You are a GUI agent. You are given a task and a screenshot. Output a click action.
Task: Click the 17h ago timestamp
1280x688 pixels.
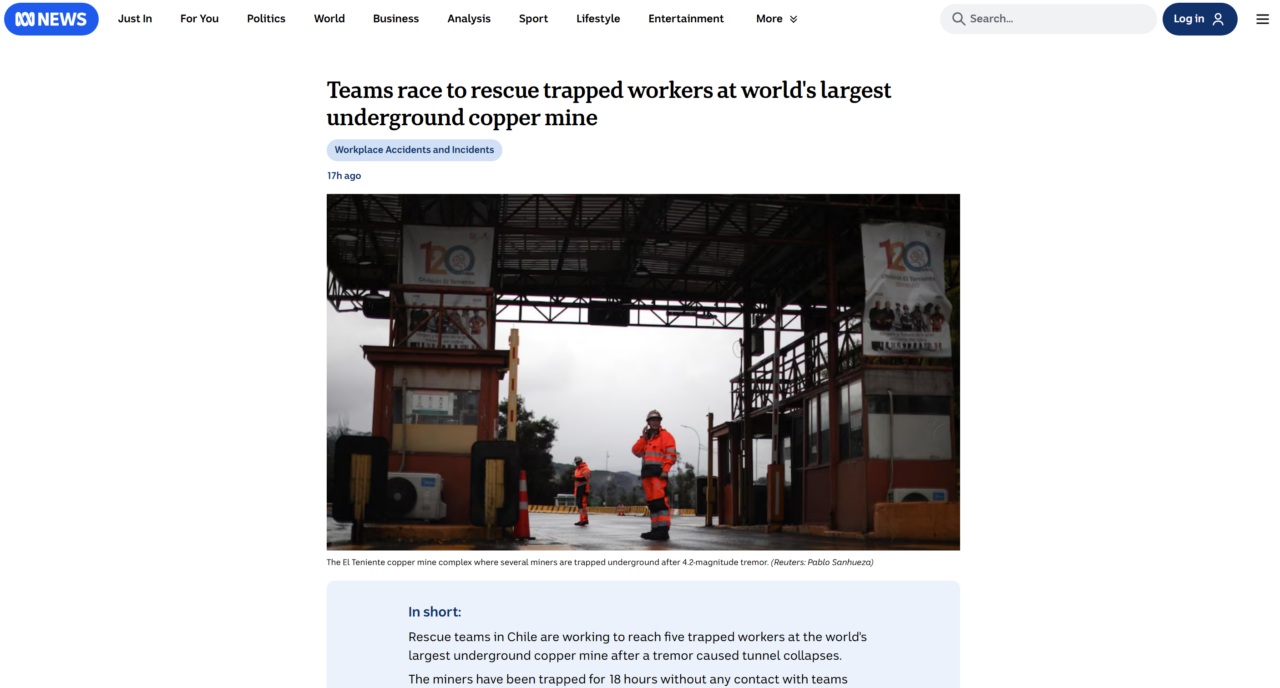coord(344,176)
